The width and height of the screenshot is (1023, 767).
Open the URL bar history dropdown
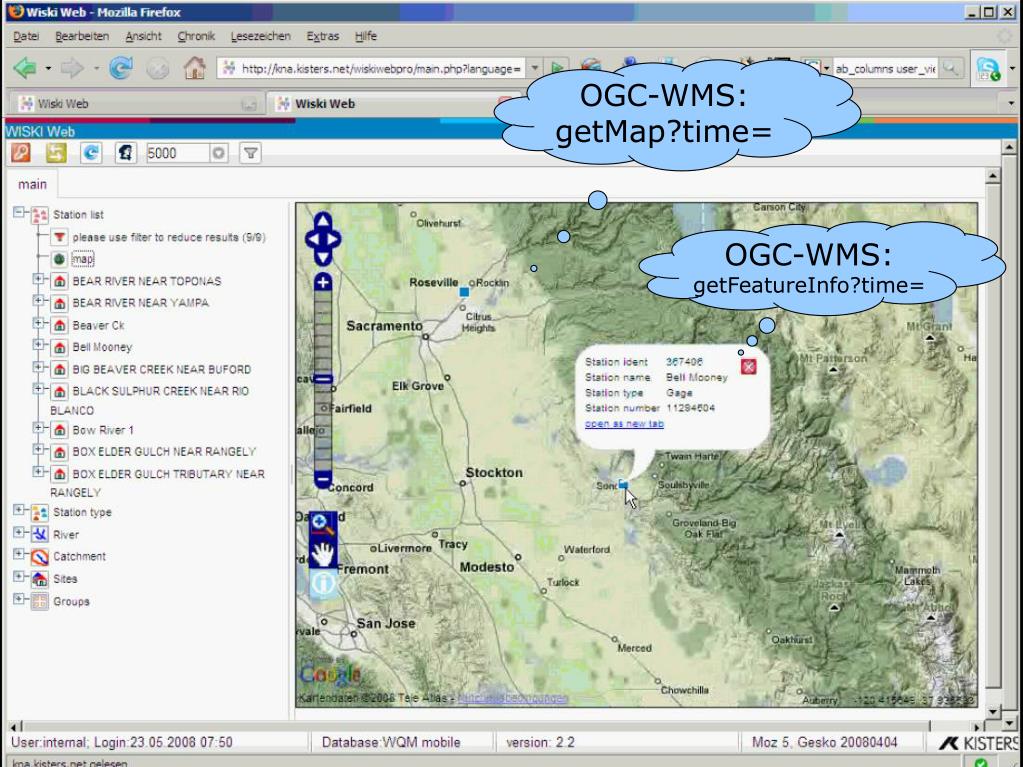pos(534,68)
